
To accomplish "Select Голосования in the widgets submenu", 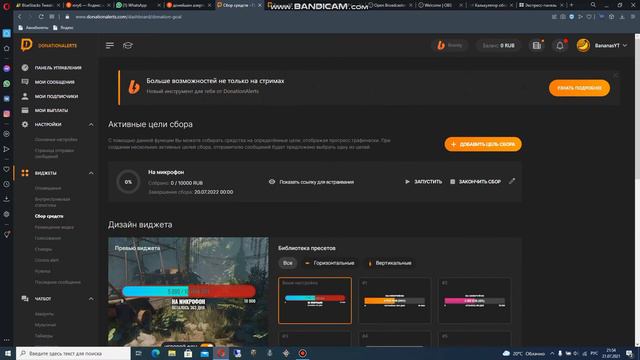I will tap(48, 238).
